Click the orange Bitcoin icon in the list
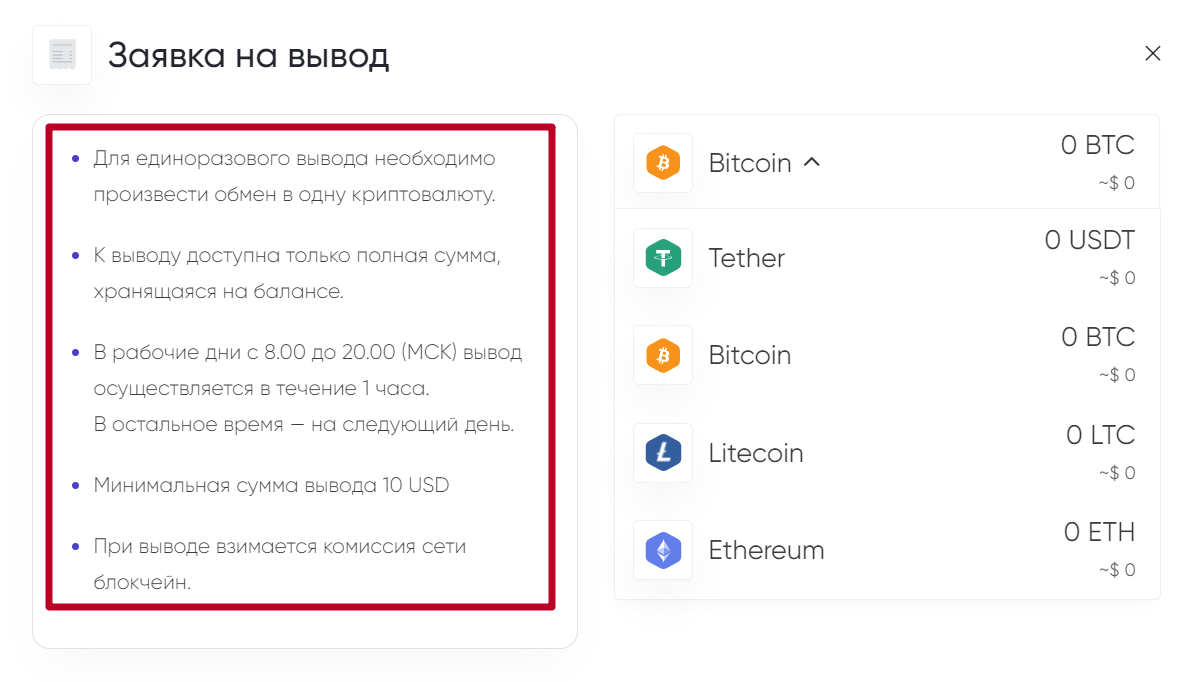The height and width of the screenshot is (682, 1190). click(662, 355)
